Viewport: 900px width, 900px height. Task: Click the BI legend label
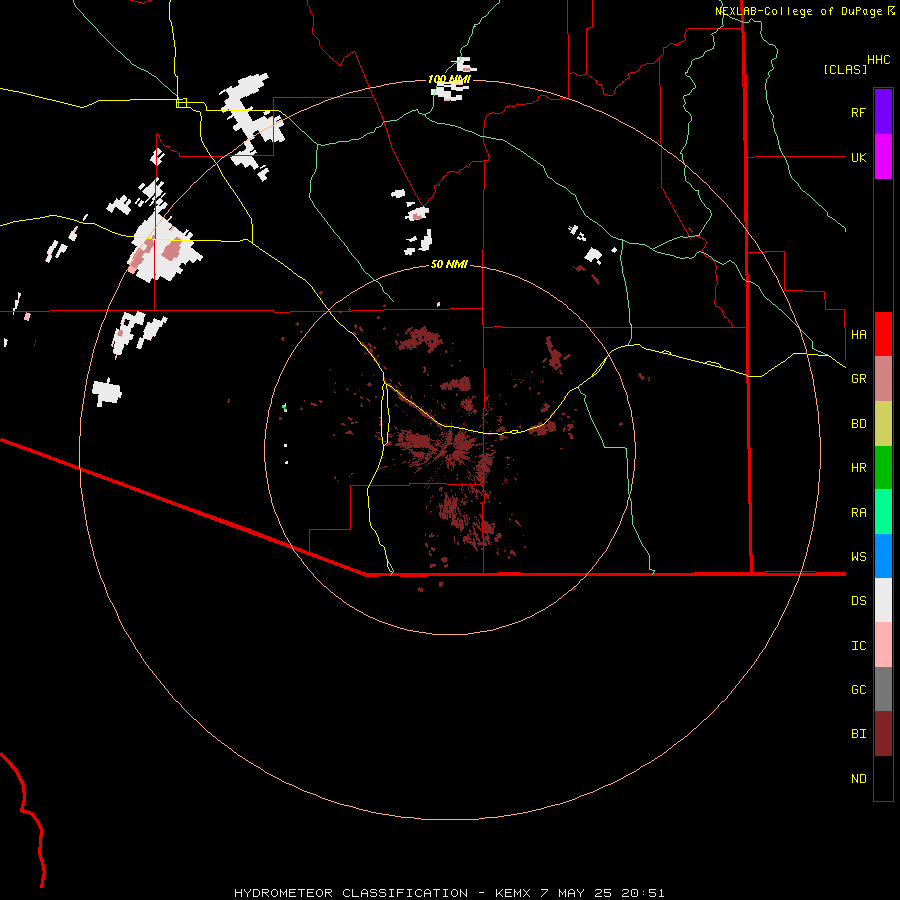[x=858, y=734]
